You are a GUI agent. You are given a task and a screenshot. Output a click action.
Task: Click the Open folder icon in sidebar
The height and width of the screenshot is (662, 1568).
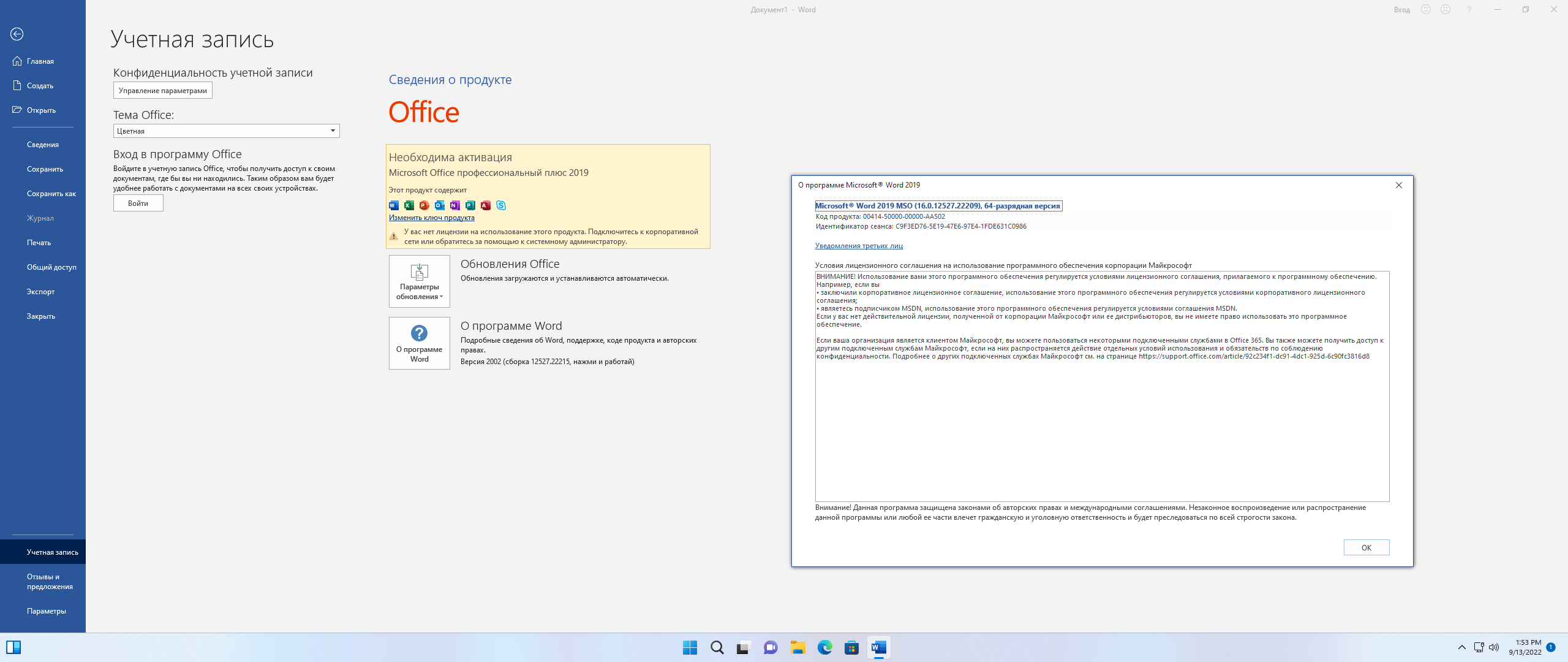point(17,110)
